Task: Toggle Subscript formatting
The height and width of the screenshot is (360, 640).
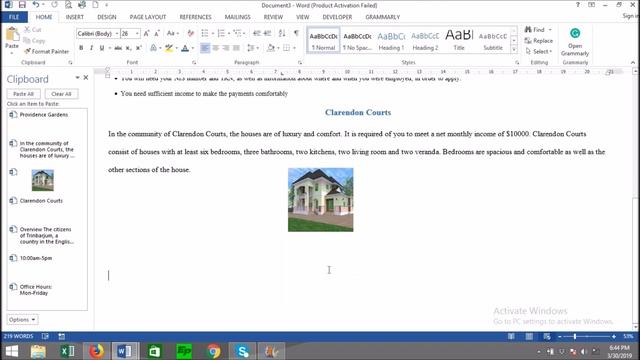Action: pyautogui.click(x=128, y=48)
